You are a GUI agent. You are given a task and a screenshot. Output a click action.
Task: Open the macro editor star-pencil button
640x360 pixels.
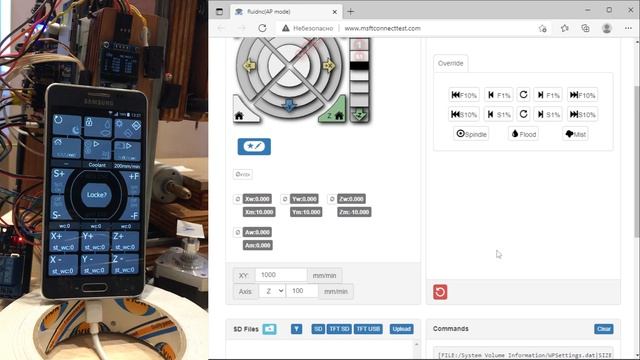pos(254,146)
